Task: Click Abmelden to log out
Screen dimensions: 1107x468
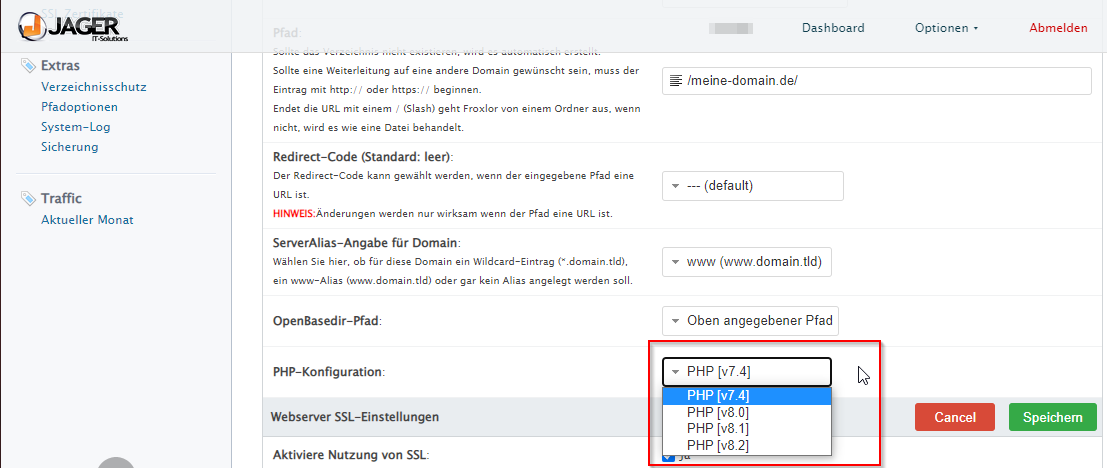Action: [x=1058, y=28]
